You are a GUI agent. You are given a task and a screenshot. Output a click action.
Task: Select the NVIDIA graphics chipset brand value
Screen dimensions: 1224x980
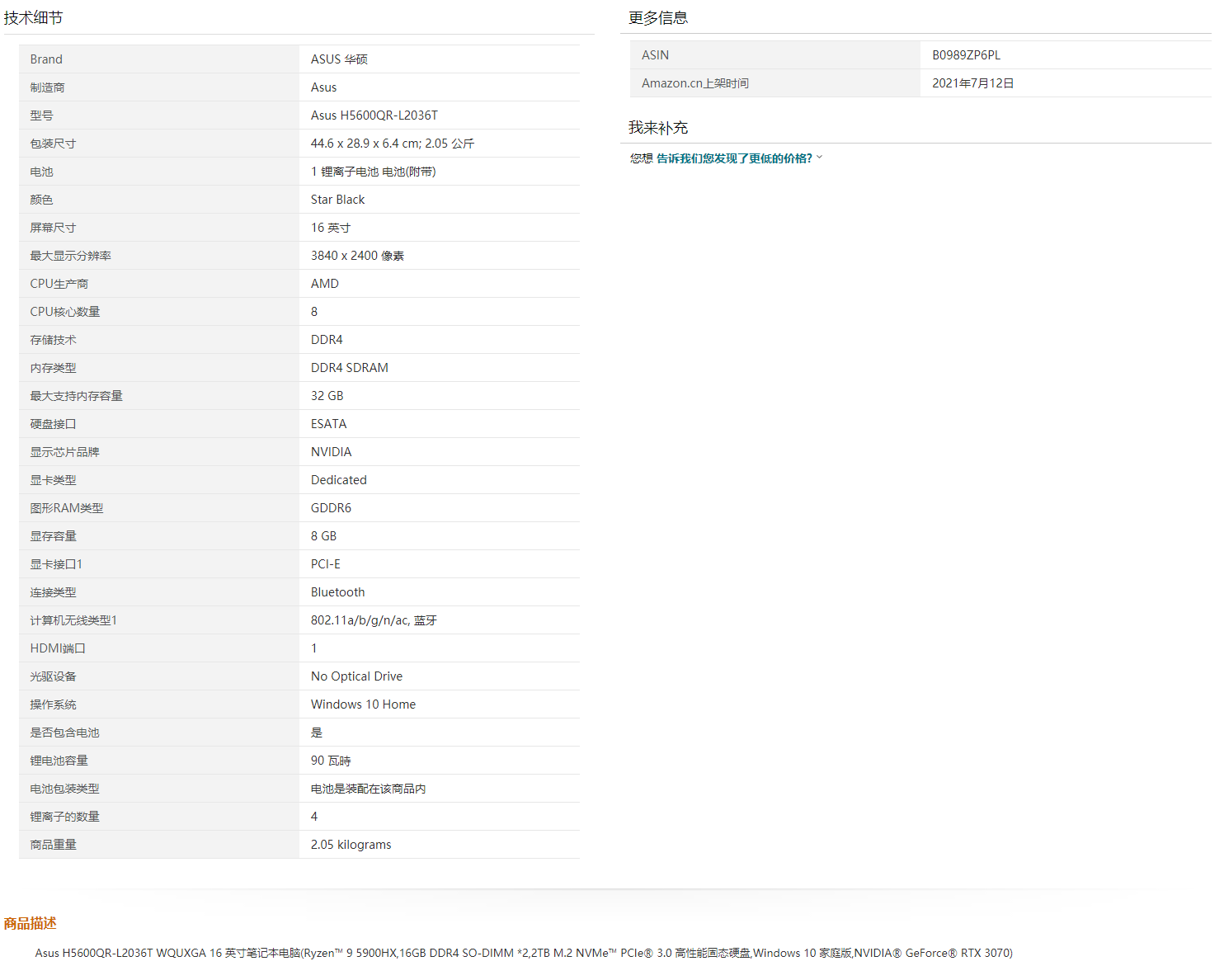pyautogui.click(x=332, y=452)
